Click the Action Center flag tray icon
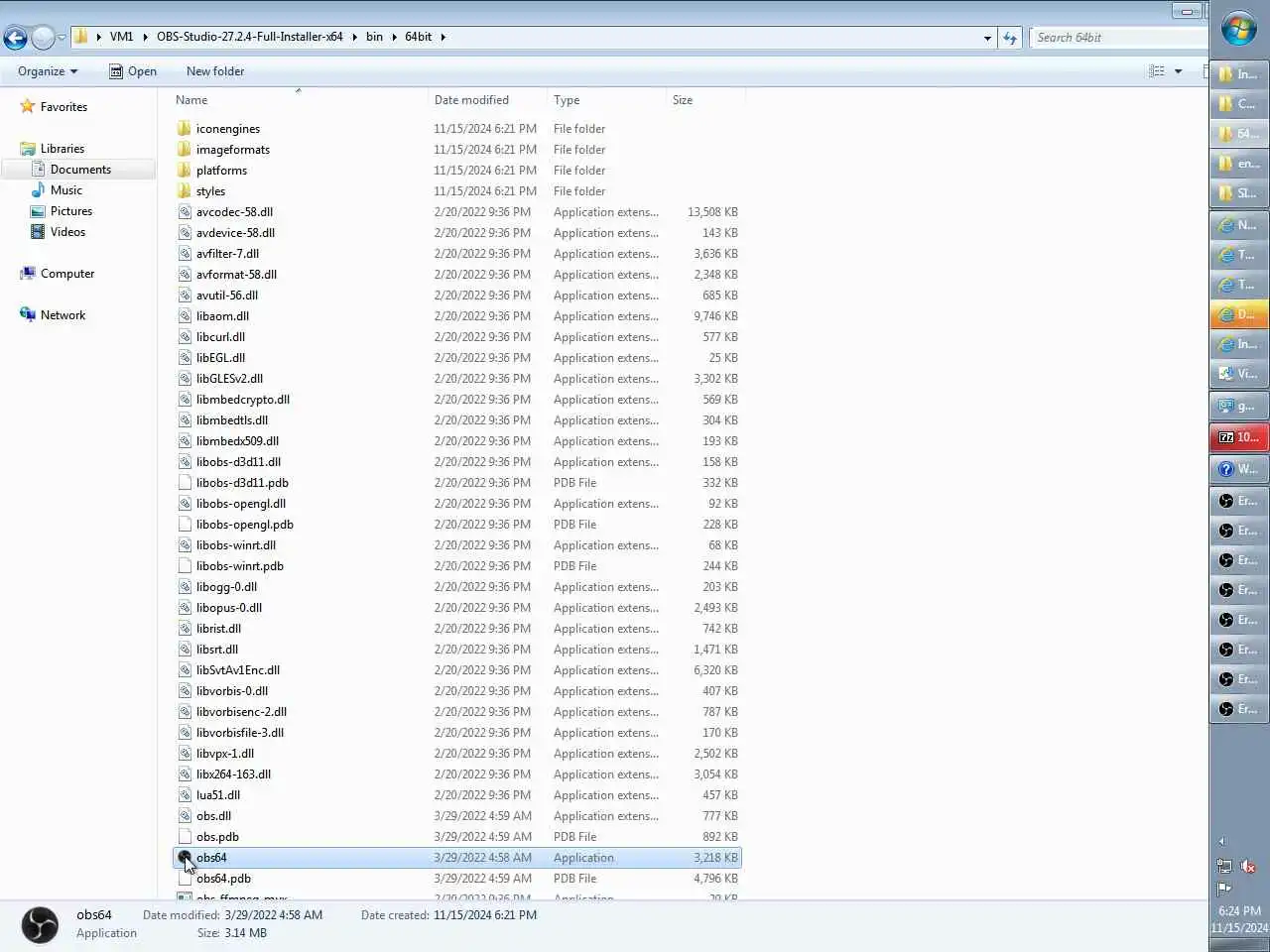The width and height of the screenshot is (1270, 952). pos(1224,889)
